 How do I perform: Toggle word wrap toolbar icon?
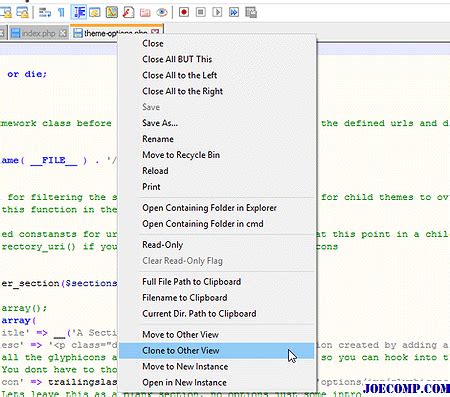click(45, 12)
